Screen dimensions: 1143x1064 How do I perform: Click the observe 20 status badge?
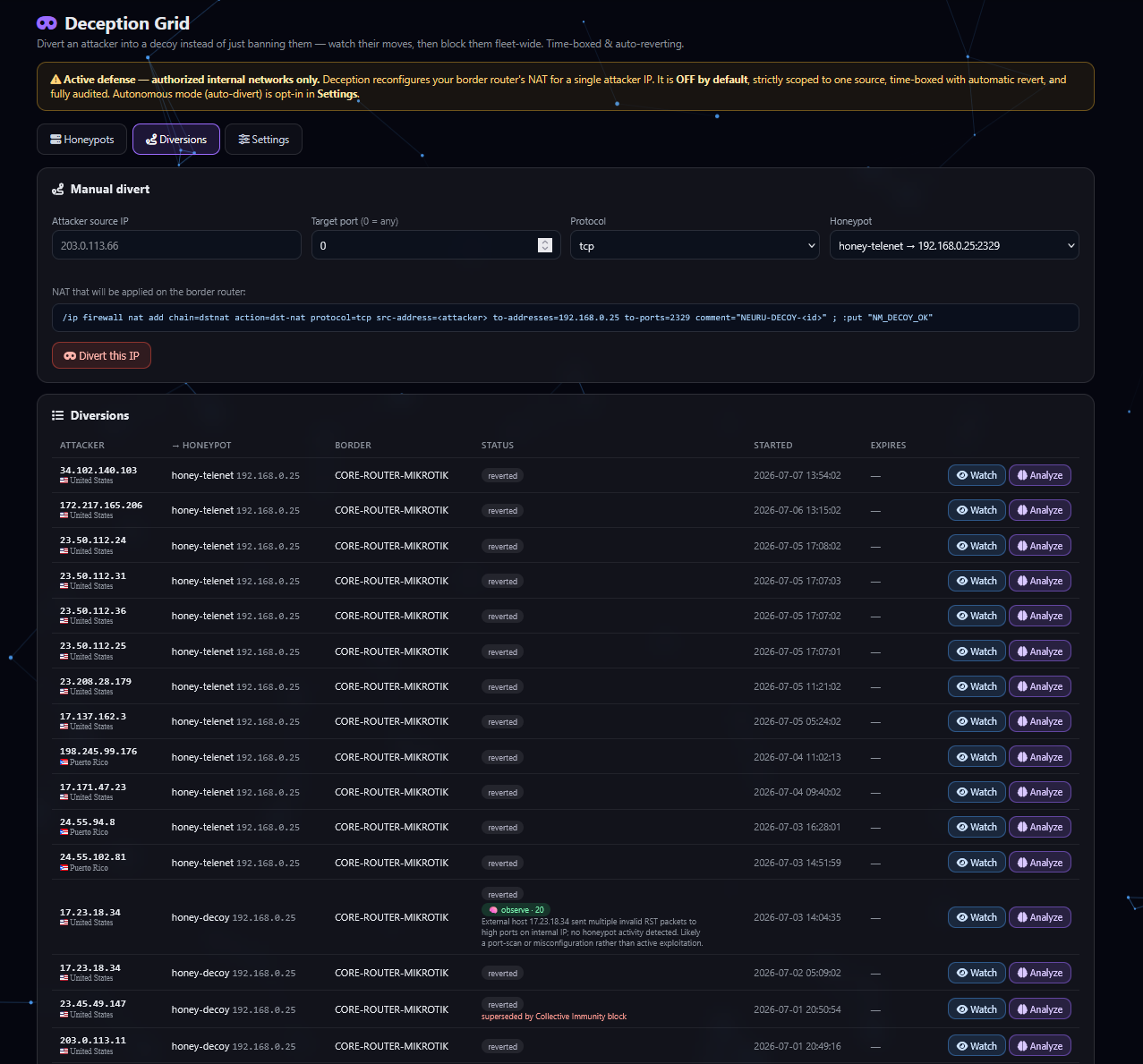click(x=516, y=910)
